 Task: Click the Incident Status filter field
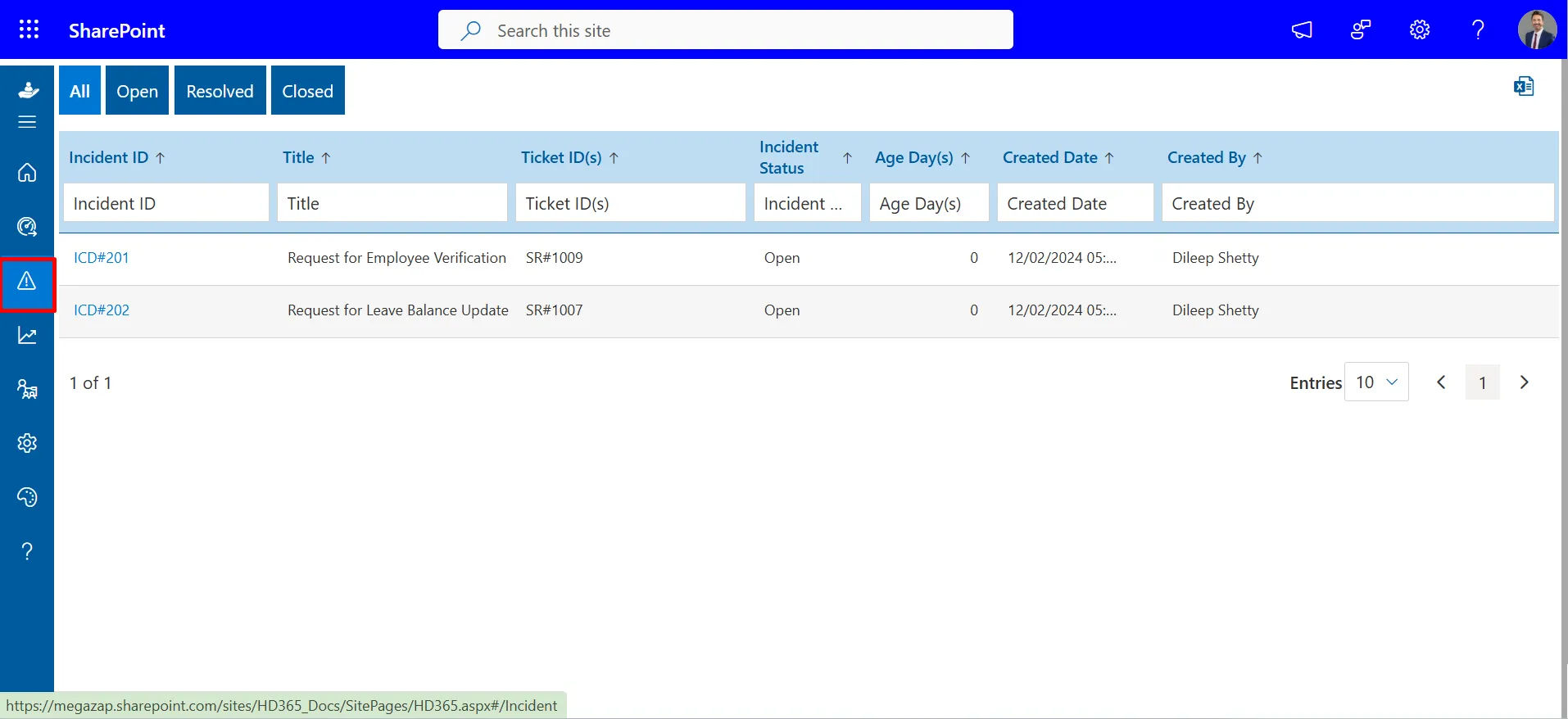pyautogui.click(x=808, y=203)
